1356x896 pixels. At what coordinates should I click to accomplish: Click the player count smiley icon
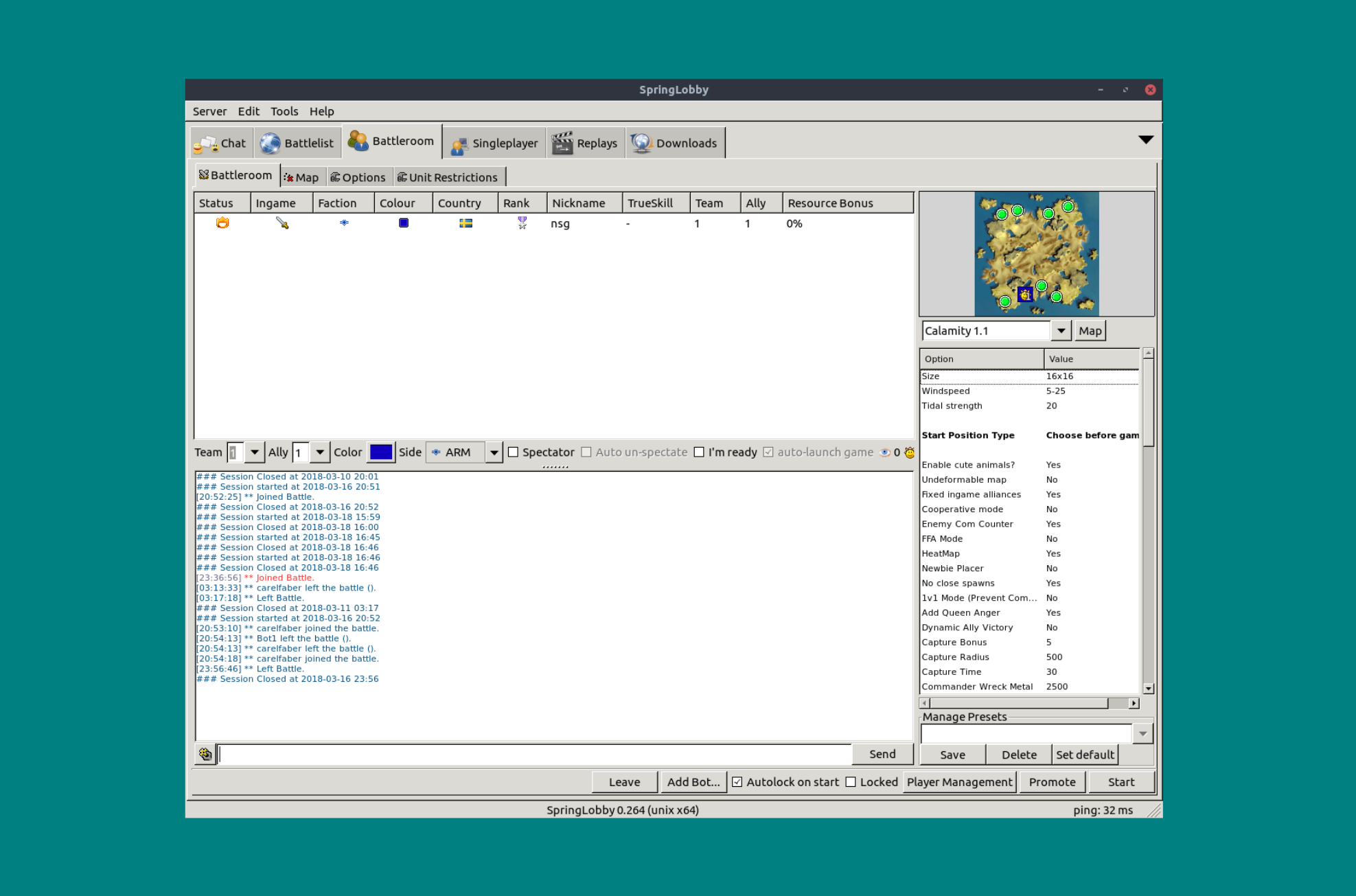909,452
